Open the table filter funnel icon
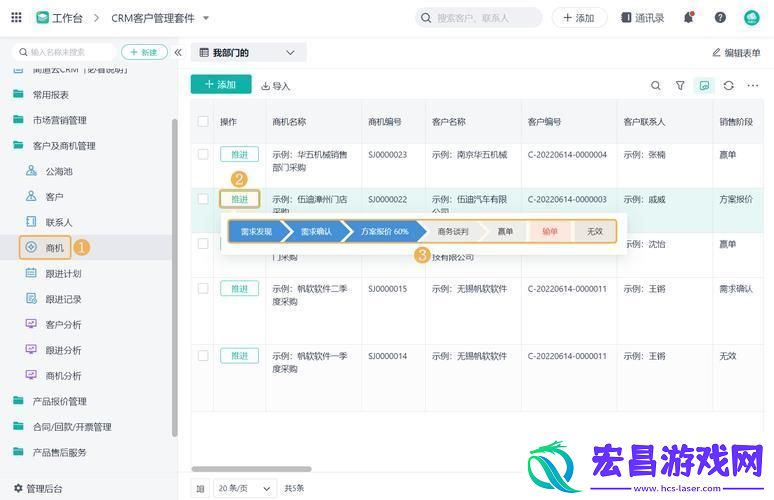This screenshot has height=500, width=774. tap(680, 85)
